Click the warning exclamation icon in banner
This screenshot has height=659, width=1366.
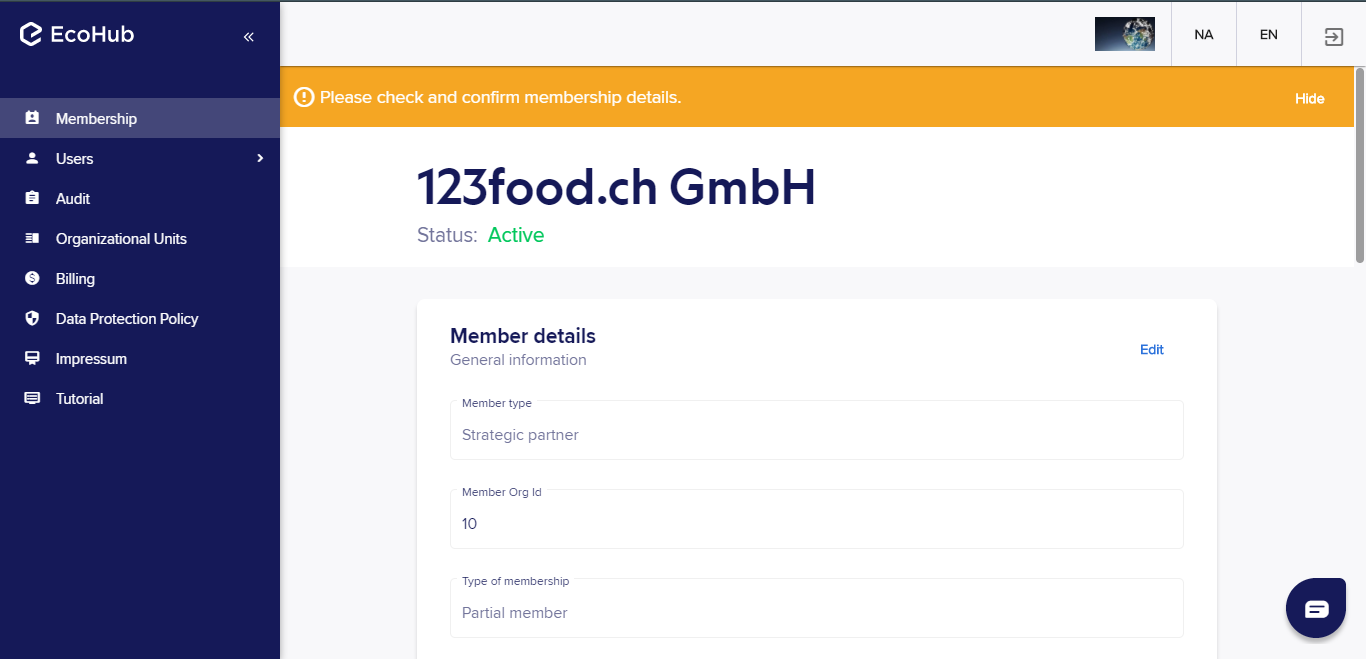(304, 97)
